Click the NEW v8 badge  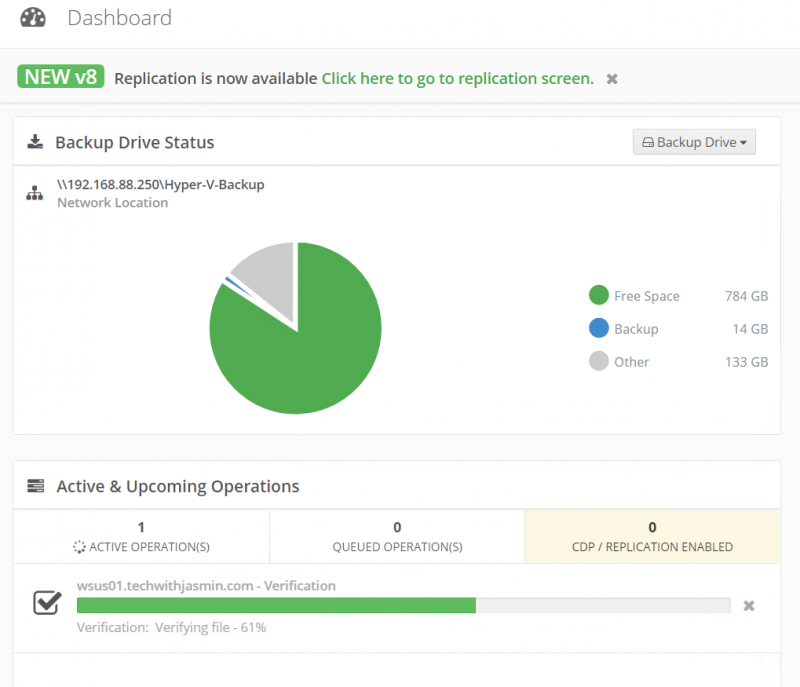click(x=60, y=76)
